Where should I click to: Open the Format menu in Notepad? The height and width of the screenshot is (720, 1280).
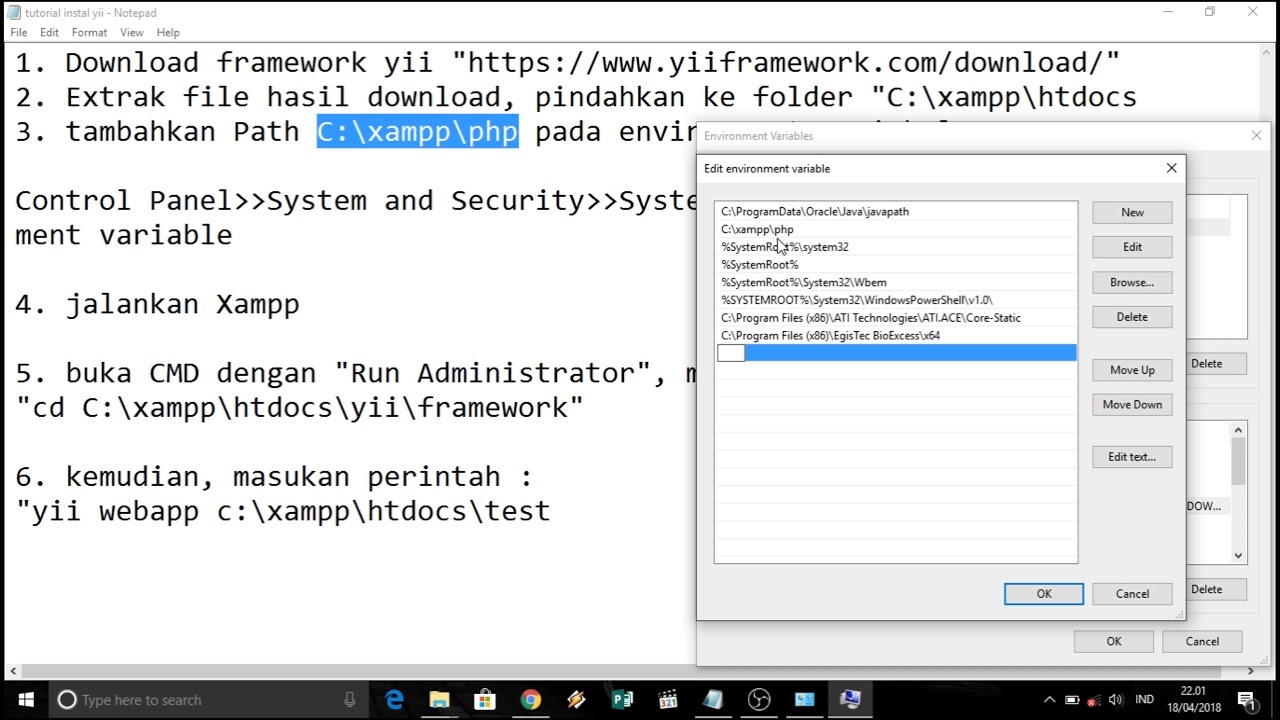click(89, 32)
